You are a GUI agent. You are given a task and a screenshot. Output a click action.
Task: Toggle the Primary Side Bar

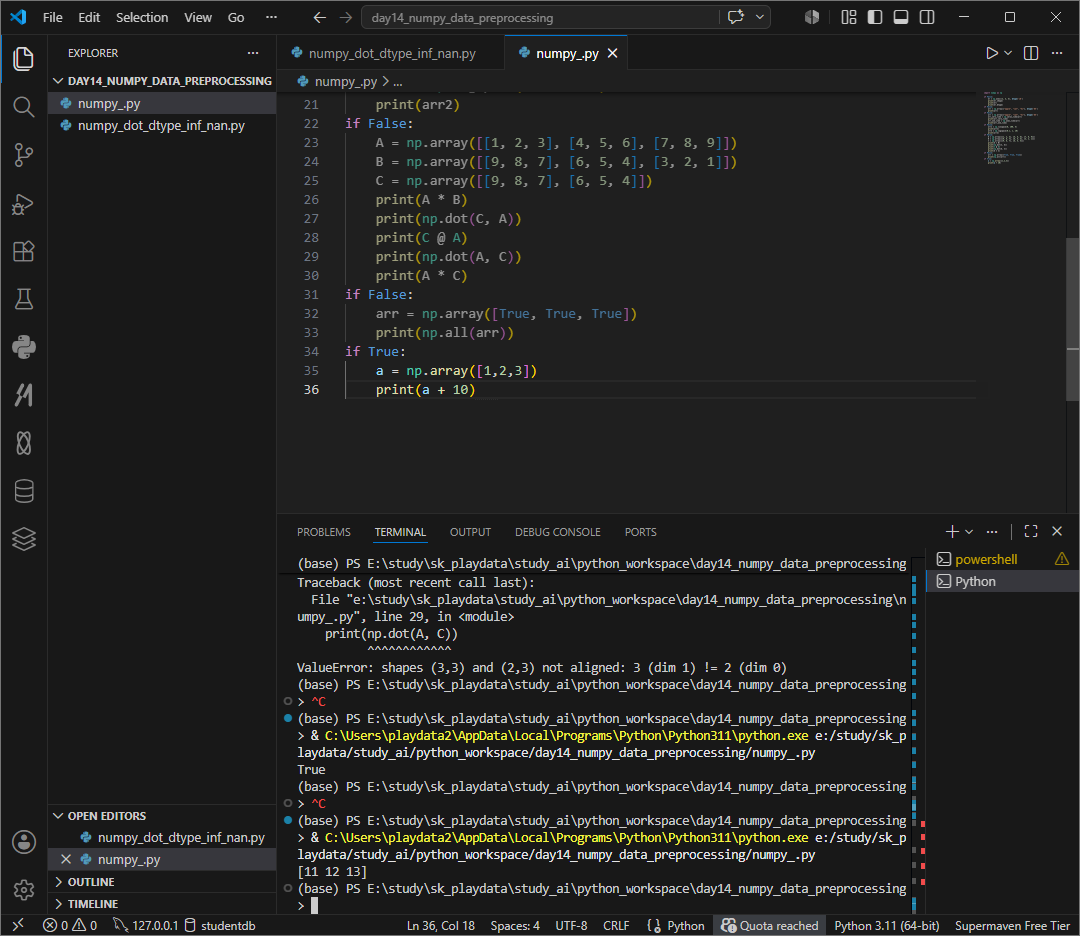click(875, 17)
